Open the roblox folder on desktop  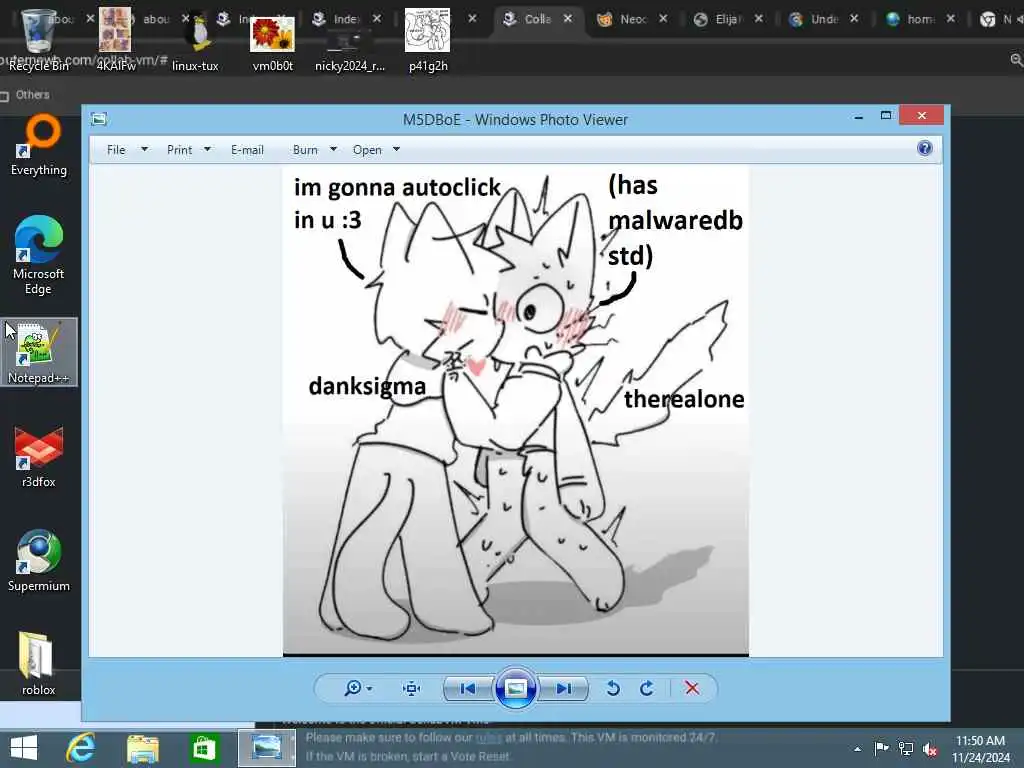[39, 664]
